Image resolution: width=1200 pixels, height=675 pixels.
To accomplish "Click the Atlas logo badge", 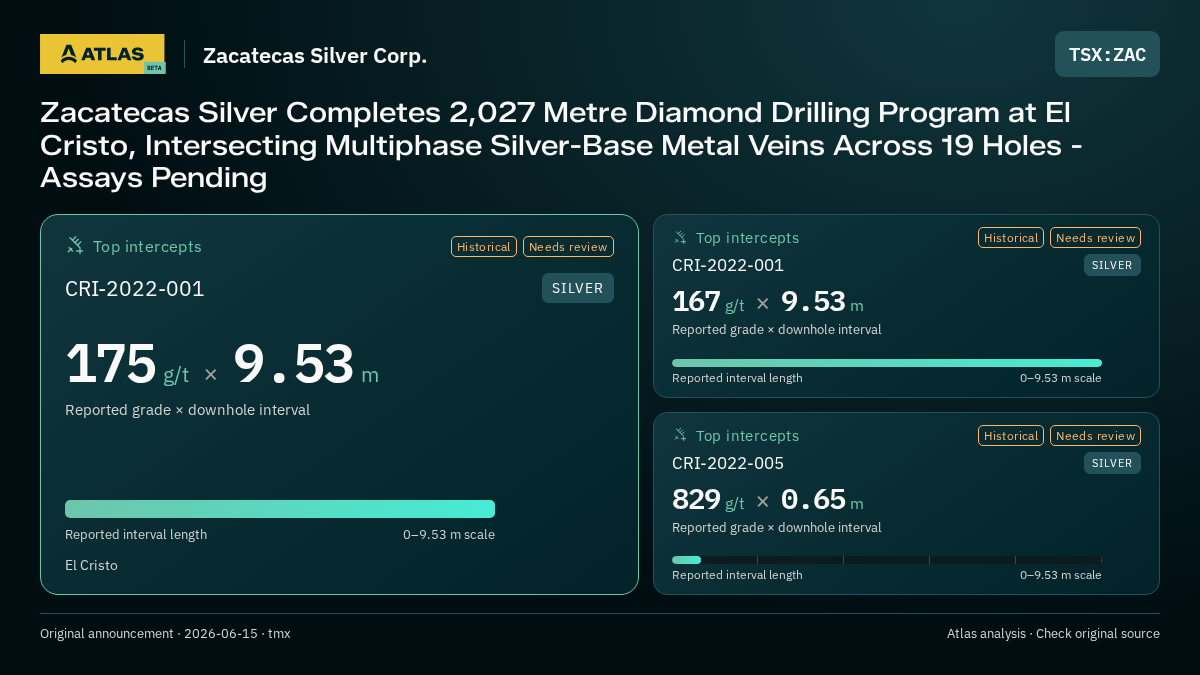I will [102, 54].
